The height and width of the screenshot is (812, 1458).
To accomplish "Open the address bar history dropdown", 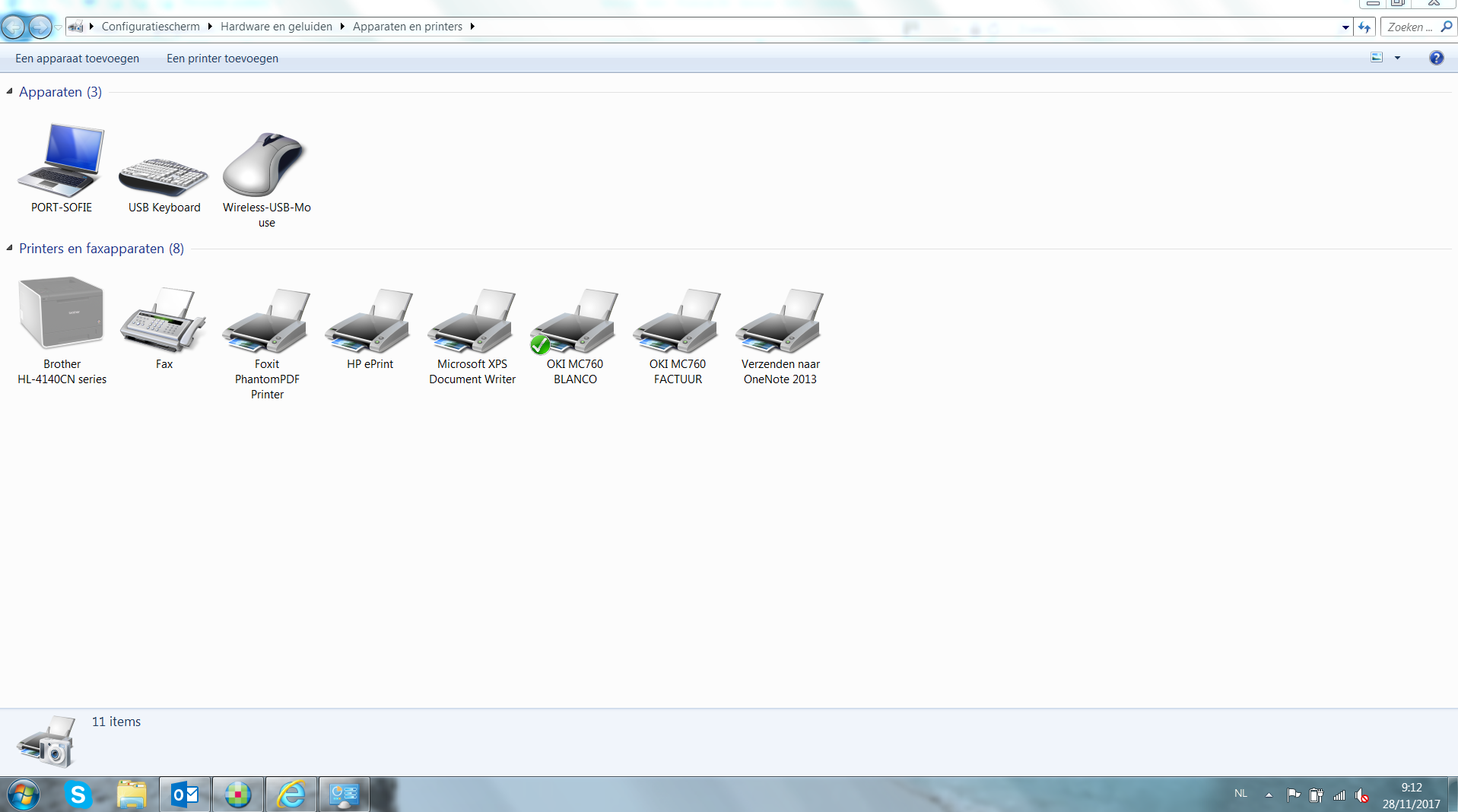I will coord(1345,27).
